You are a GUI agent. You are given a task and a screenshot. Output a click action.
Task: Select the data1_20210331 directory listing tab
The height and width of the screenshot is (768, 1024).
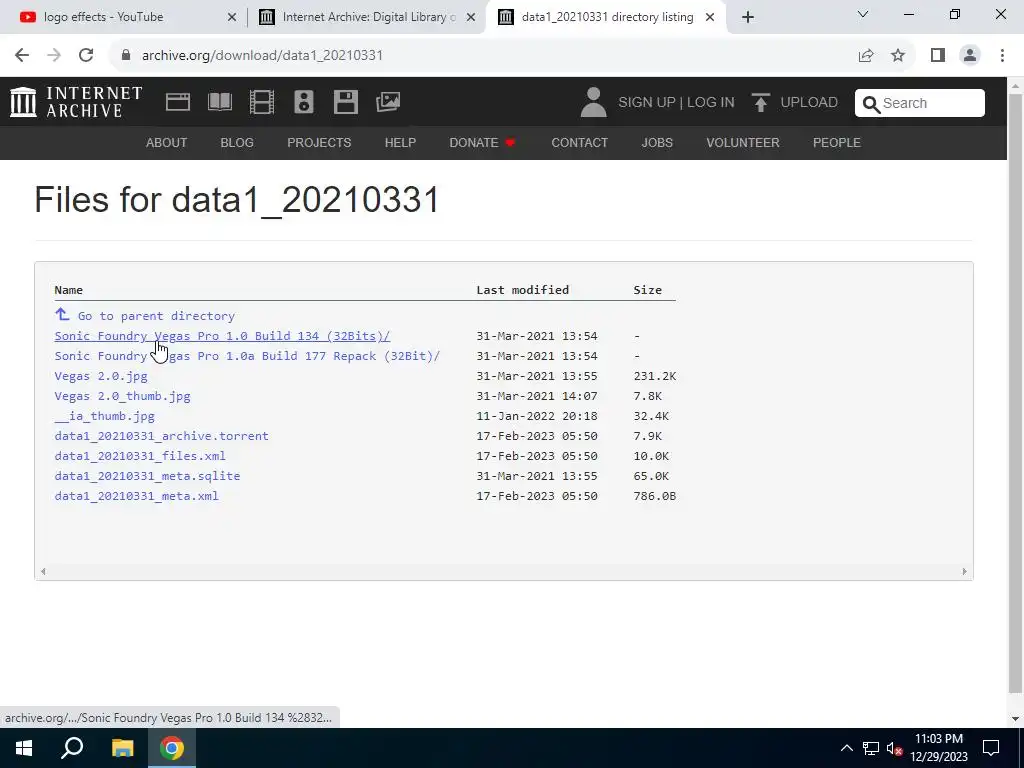pos(606,17)
